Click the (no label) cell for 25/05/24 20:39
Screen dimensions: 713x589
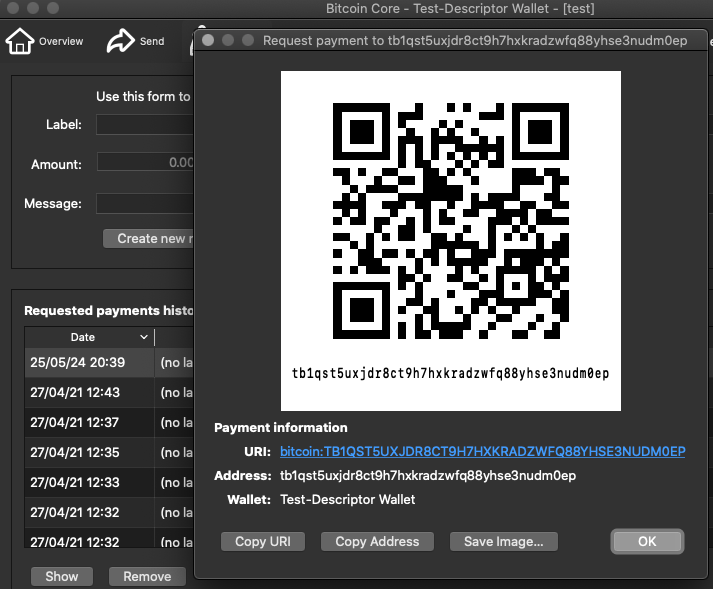[176, 362]
